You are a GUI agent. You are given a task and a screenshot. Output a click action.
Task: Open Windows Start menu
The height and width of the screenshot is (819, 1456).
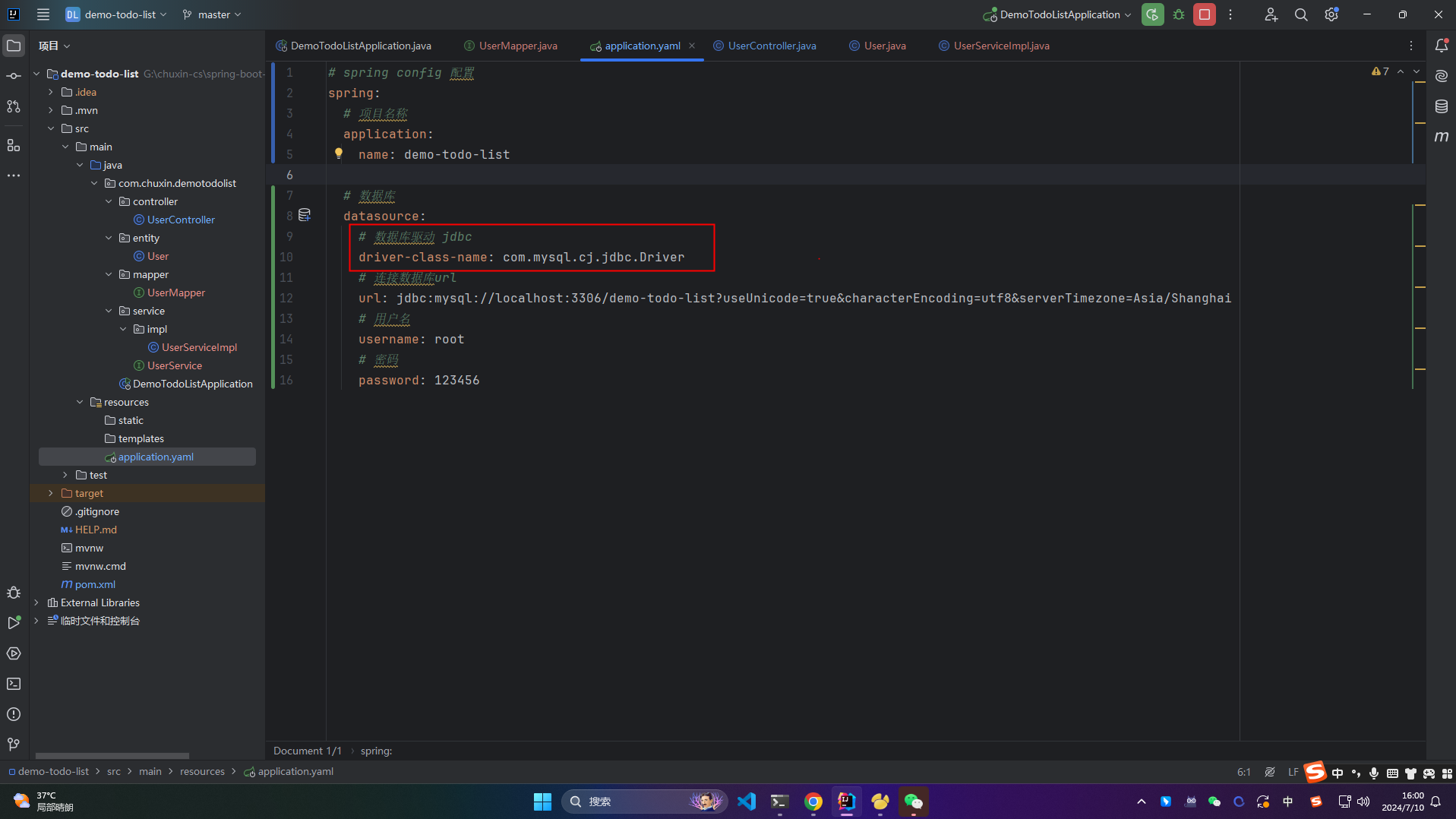coord(542,802)
